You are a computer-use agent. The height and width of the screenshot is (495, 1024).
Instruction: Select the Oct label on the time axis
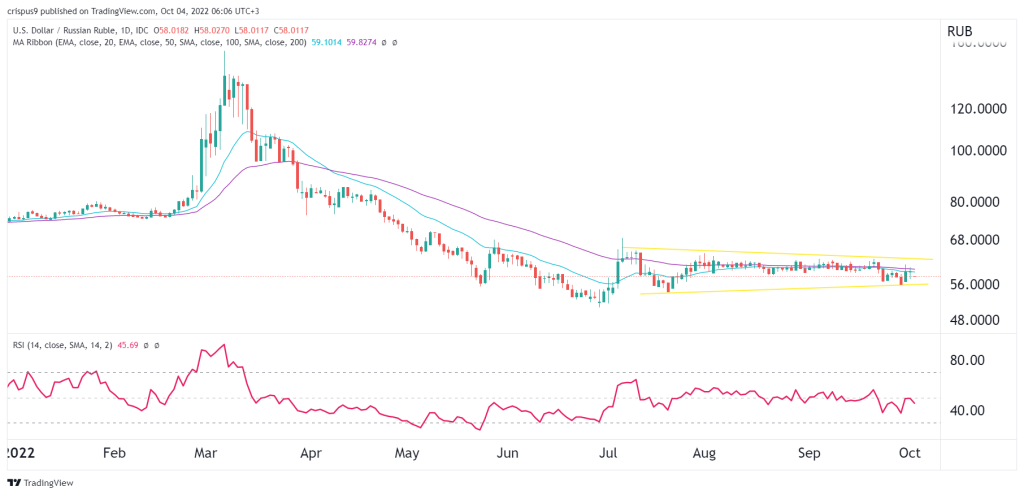click(x=909, y=453)
